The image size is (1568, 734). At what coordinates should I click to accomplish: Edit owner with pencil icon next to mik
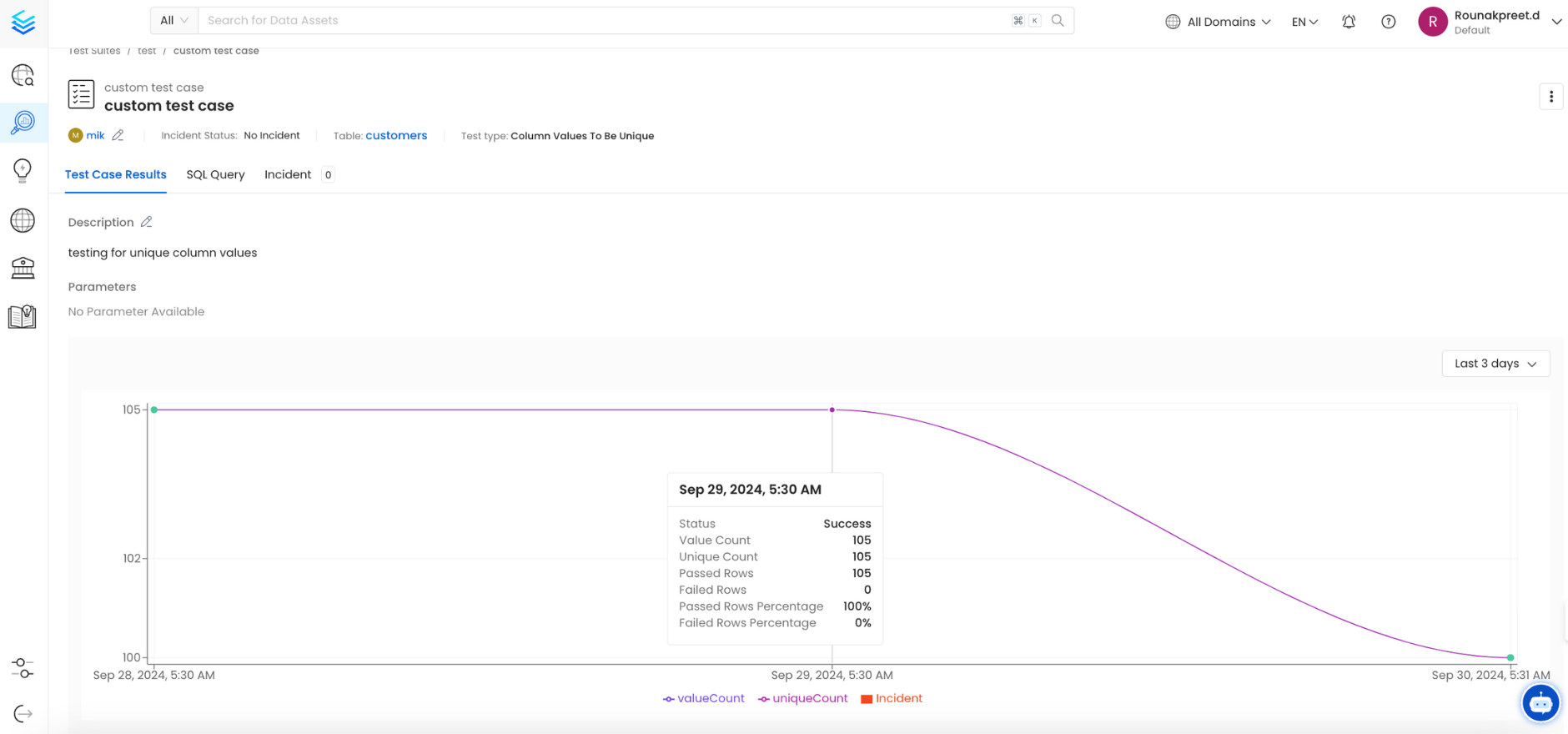tap(118, 135)
